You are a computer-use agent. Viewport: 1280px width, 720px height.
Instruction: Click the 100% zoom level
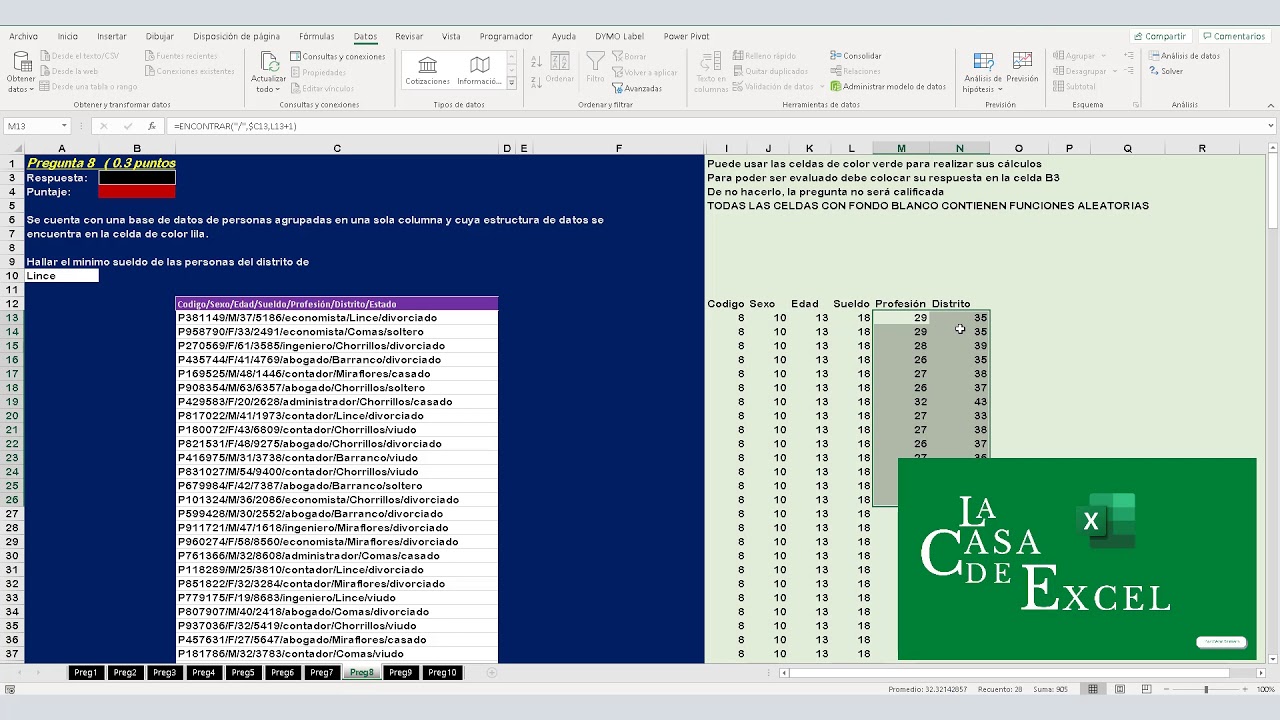[x=1265, y=689]
